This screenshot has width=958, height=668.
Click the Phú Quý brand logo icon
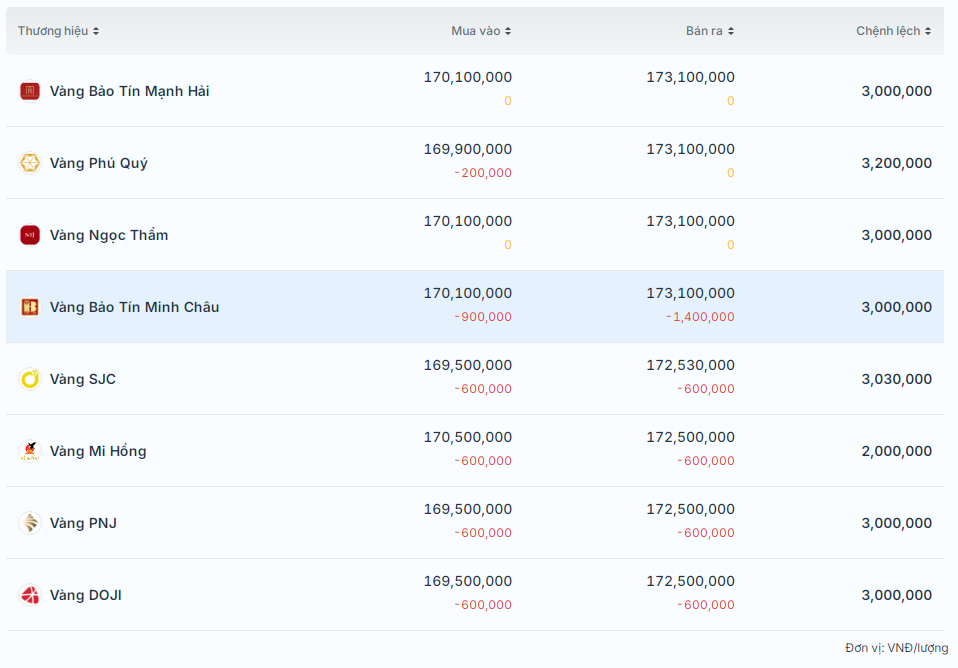point(30,163)
